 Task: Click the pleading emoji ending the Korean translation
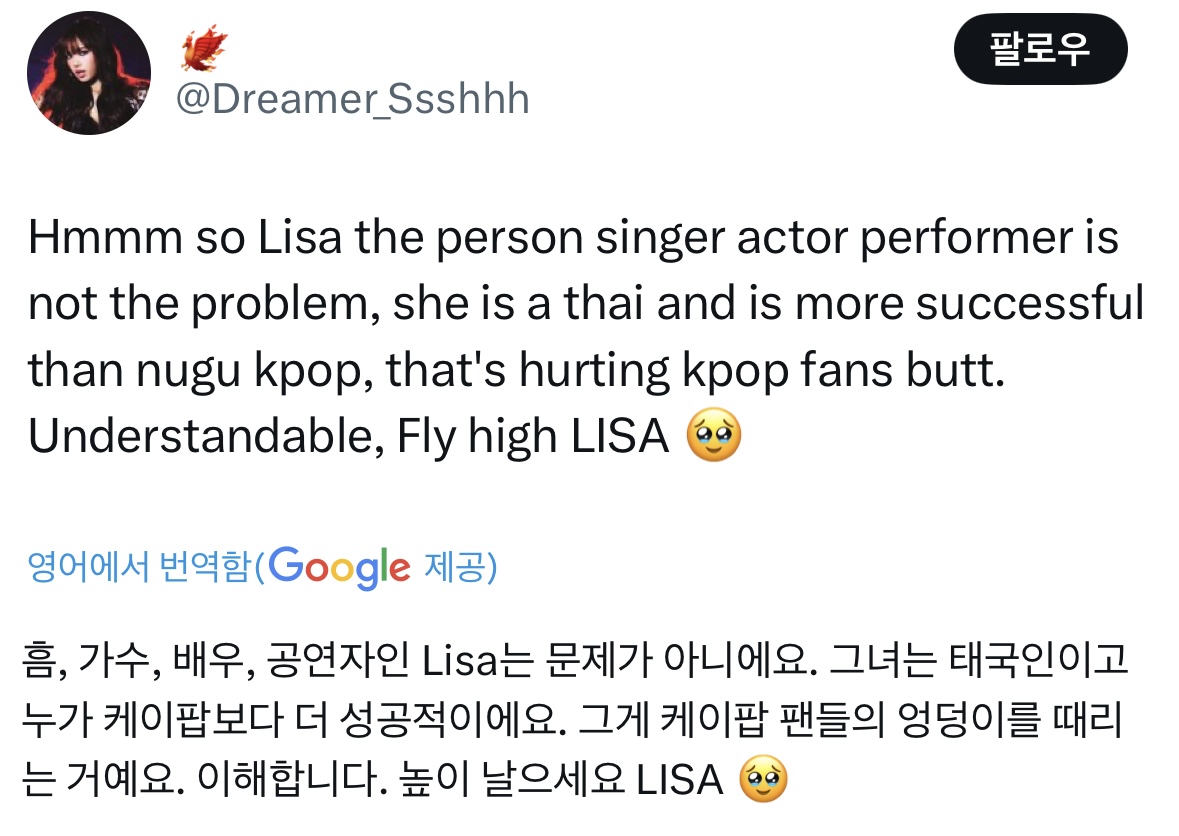(x=762, y=780)
